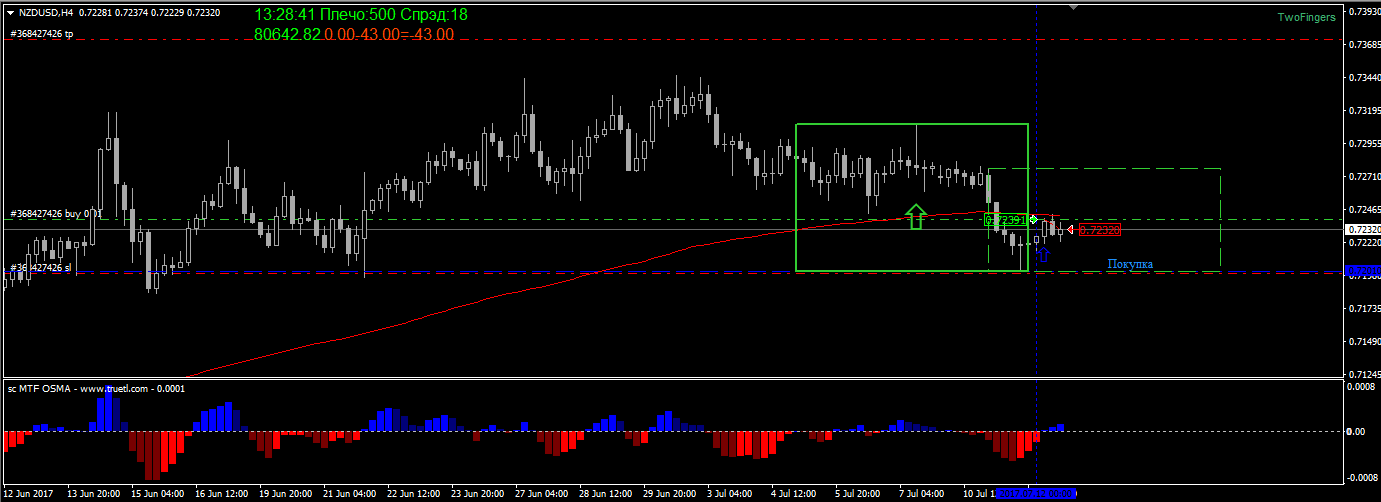Click the current price 0.72320 scale tag
Viewport: 1381px width, 502px height.
click(x=1362, y=230)
